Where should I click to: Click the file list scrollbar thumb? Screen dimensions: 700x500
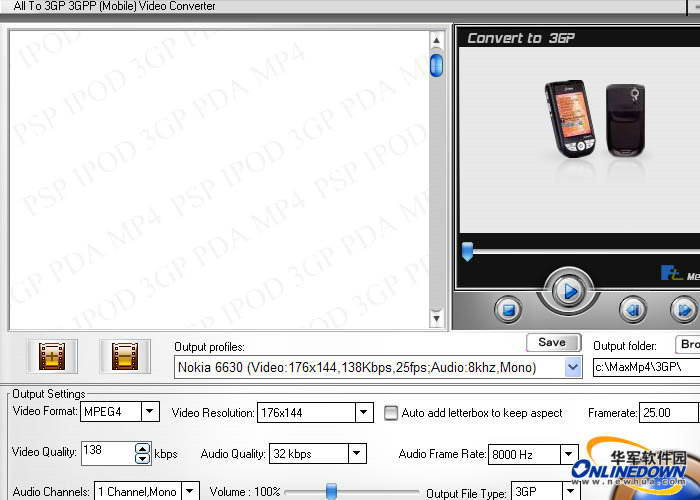pos(436,65)
